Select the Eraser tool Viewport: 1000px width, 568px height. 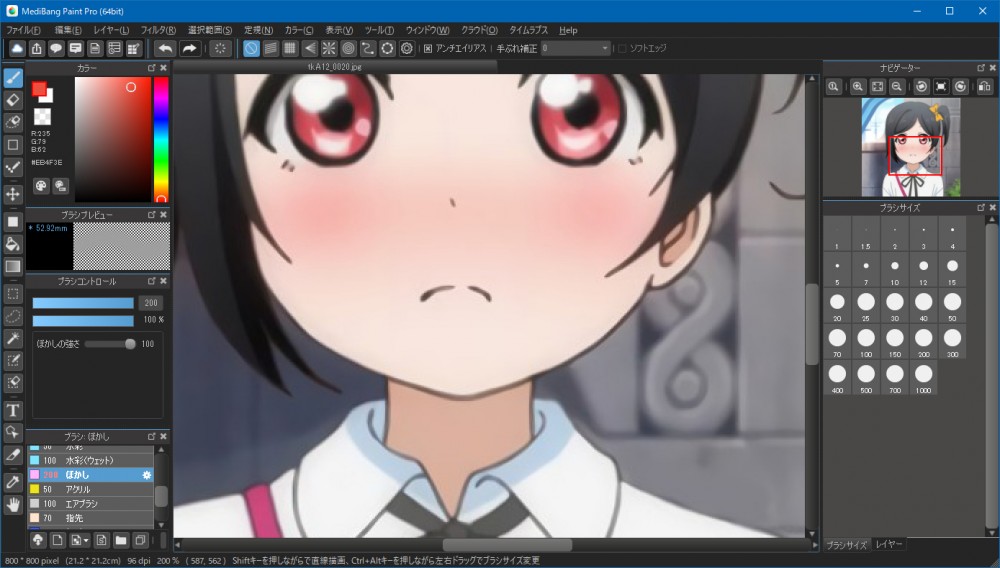[x=13, y=100]
